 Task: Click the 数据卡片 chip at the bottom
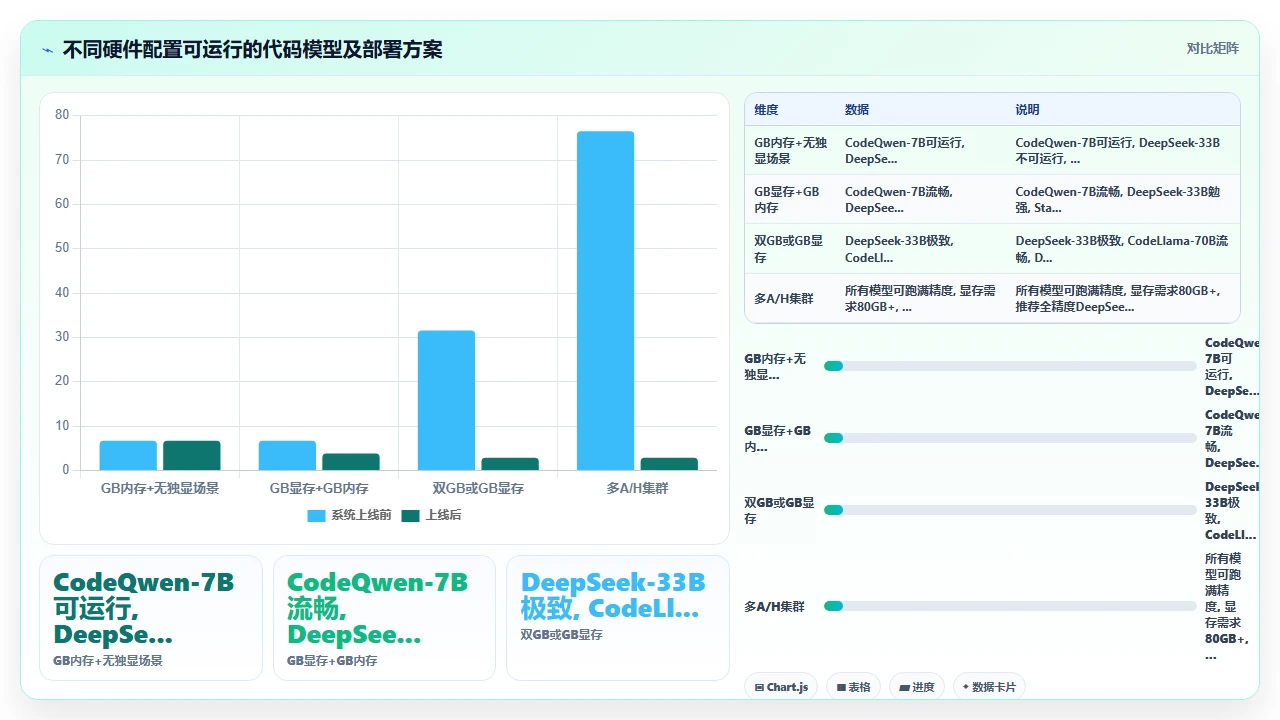click(x=989, y=687)
